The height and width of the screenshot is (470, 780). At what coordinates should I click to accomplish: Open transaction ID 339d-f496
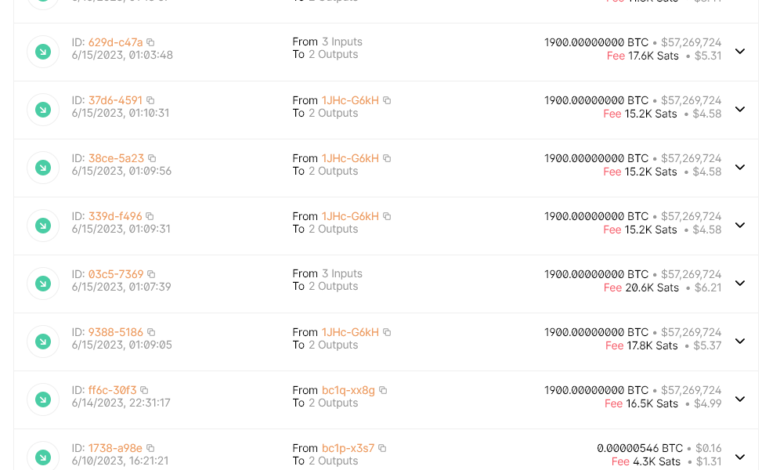(115, 217)
